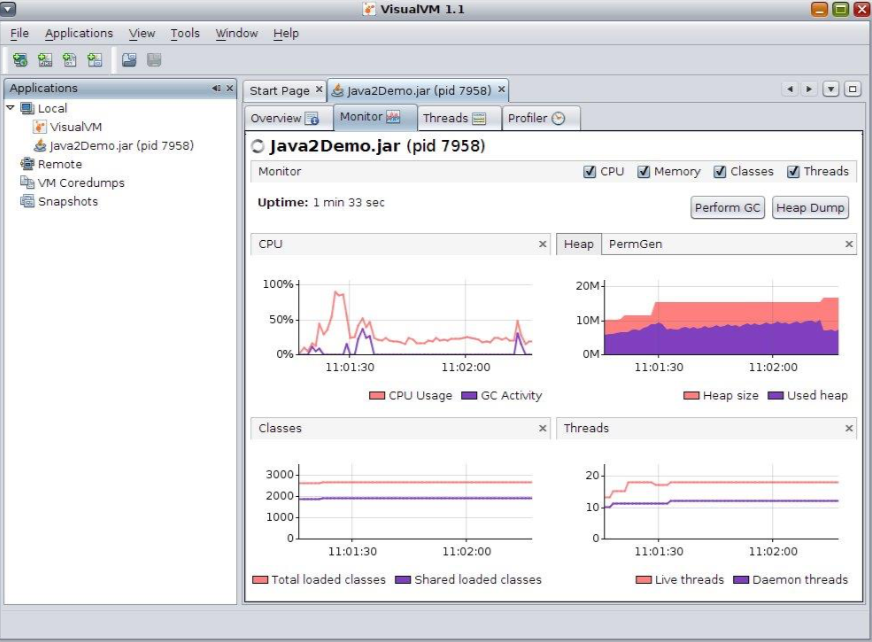Click the Total loaded classes legend swatch

[x=260, y=580]
